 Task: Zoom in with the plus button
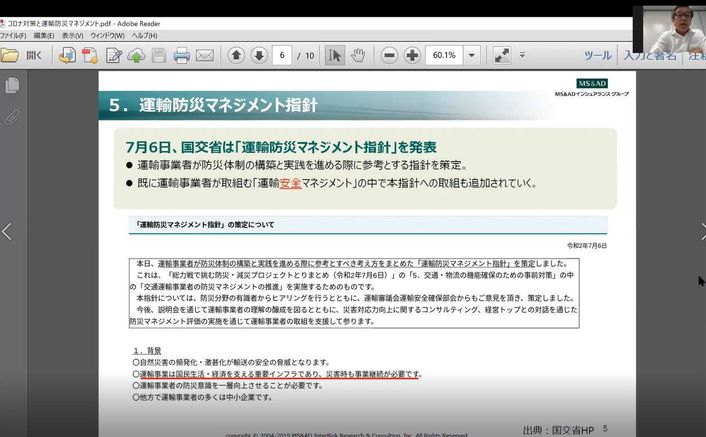pos(412,55)
